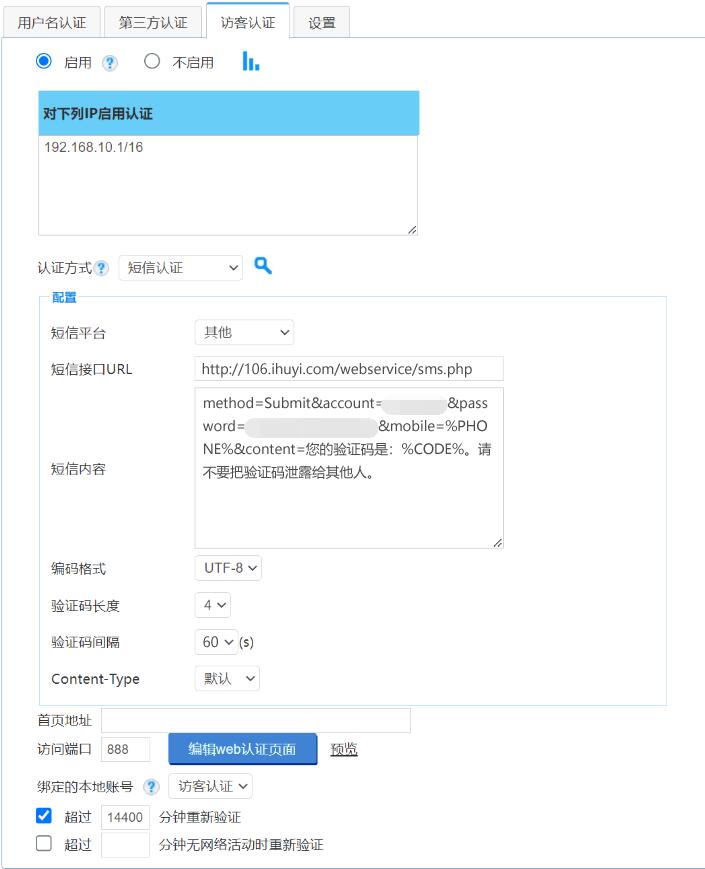Screen dimensions: 705x869
Task: Click the re-verify minutes field showing 14400
Action: [x=125, y=817]
